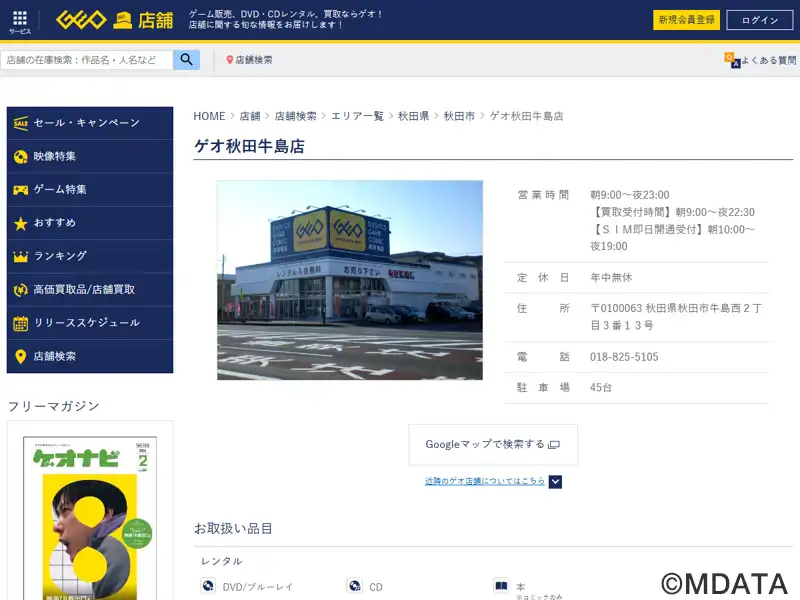This screenshot has height=600, width=800.
Task: Click the address 〒0100063 秋田県秋田市牛島西
Action: 676,317
